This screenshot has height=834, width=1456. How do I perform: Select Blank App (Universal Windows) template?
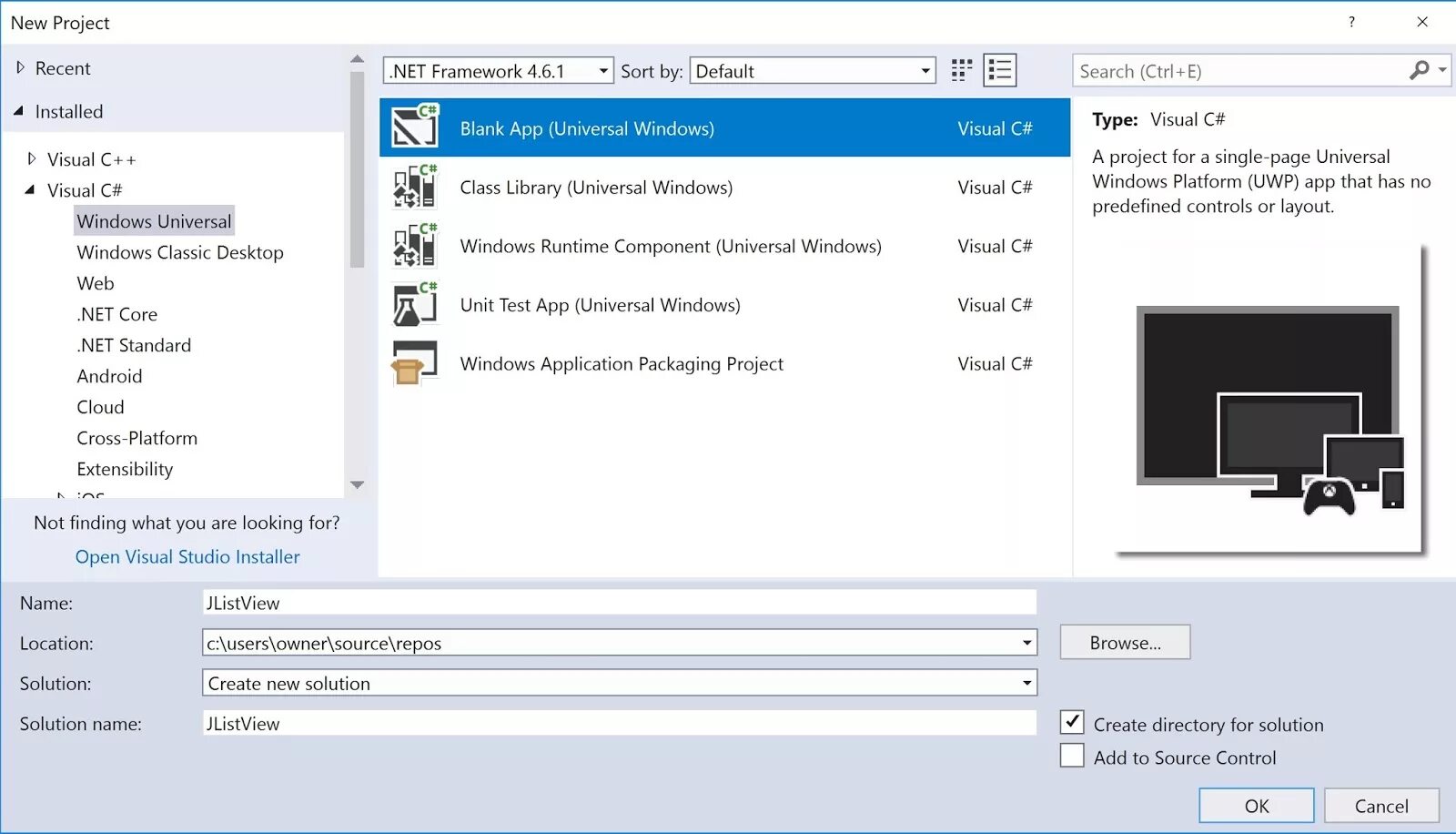724,127
